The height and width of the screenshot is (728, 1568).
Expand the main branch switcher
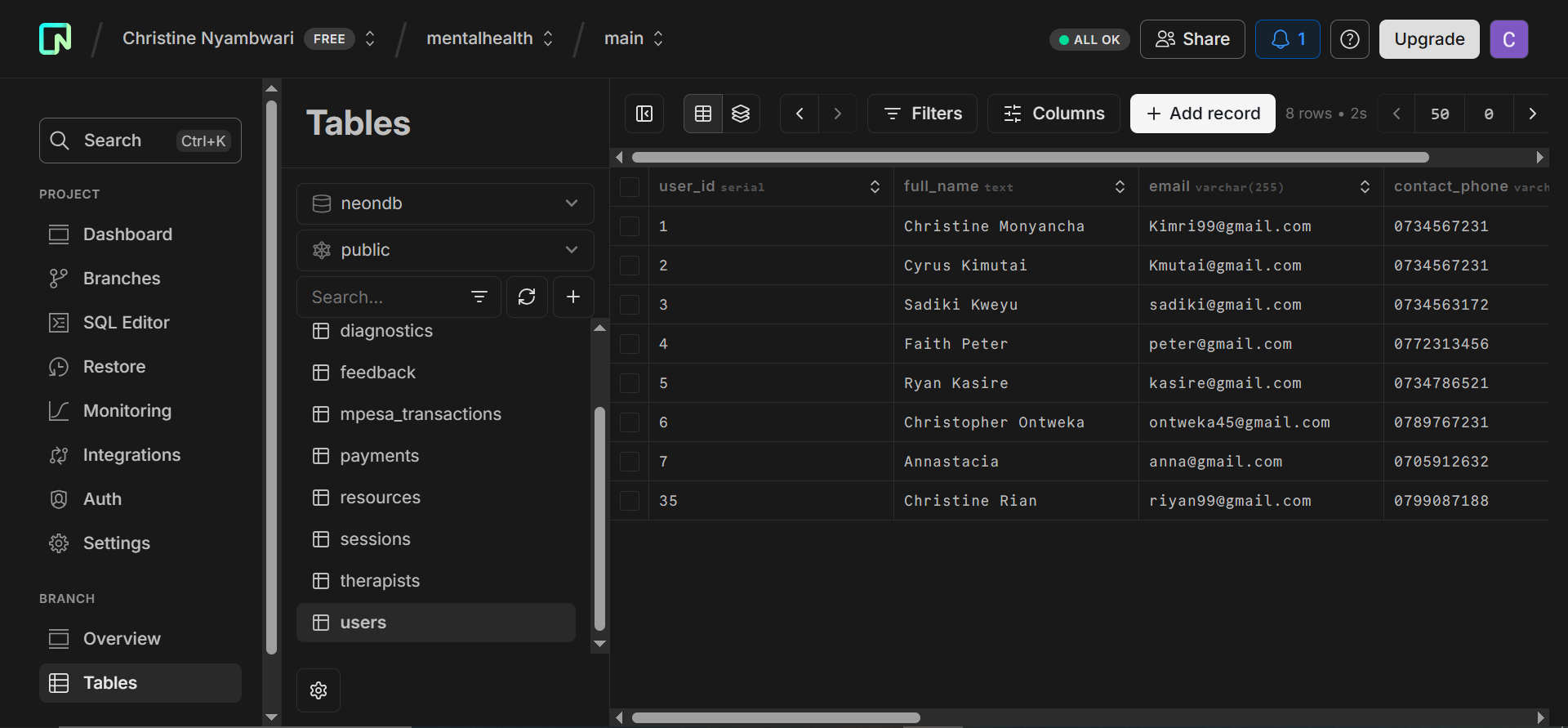(658, 38)
